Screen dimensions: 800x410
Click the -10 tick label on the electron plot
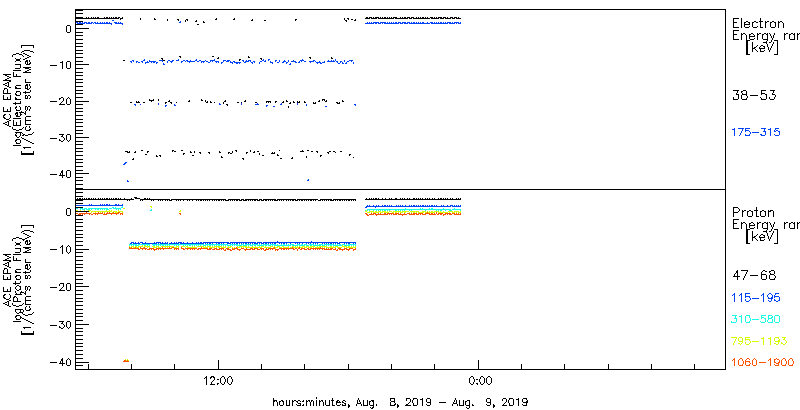click(x=60, y=65)
